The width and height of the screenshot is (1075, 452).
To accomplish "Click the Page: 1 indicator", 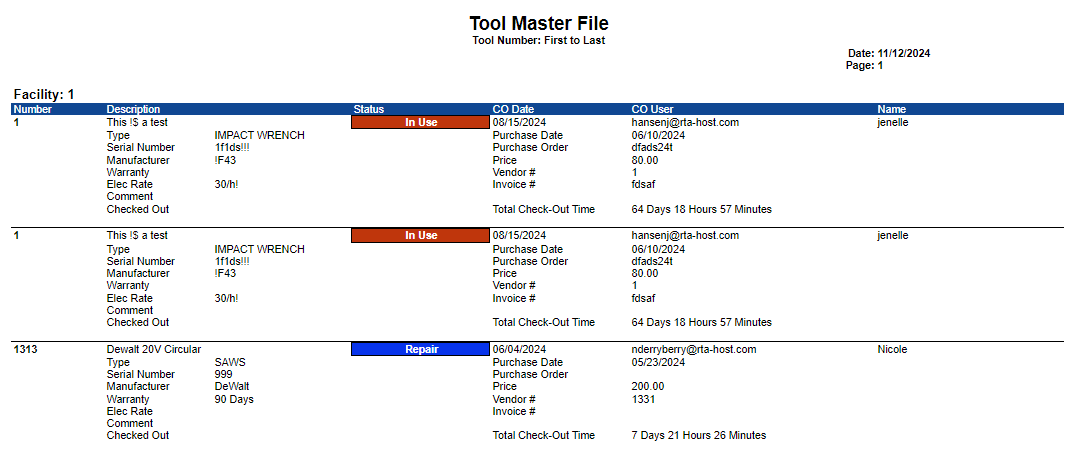I will [865, 66].
